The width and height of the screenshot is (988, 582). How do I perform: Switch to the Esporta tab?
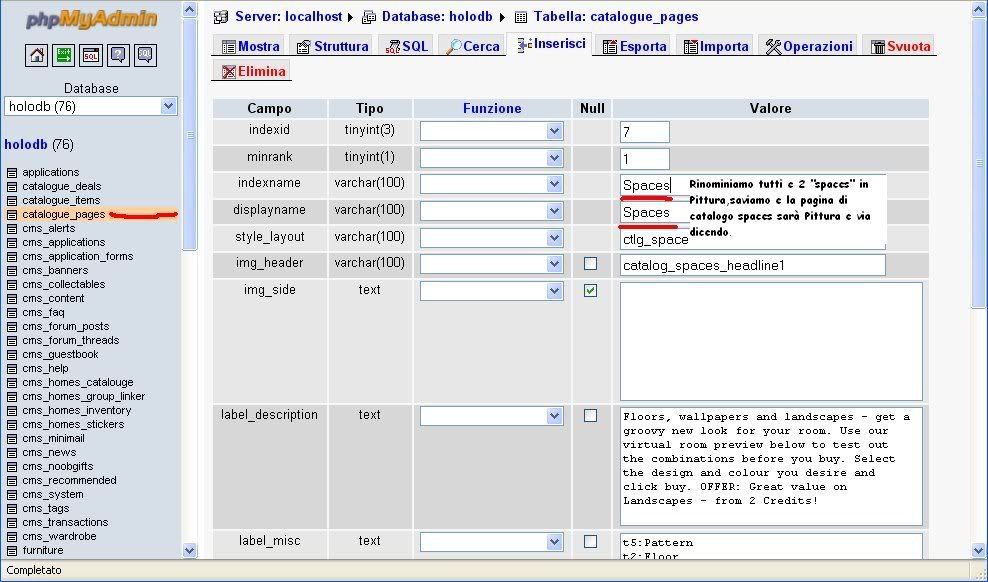tap(635, 47)
